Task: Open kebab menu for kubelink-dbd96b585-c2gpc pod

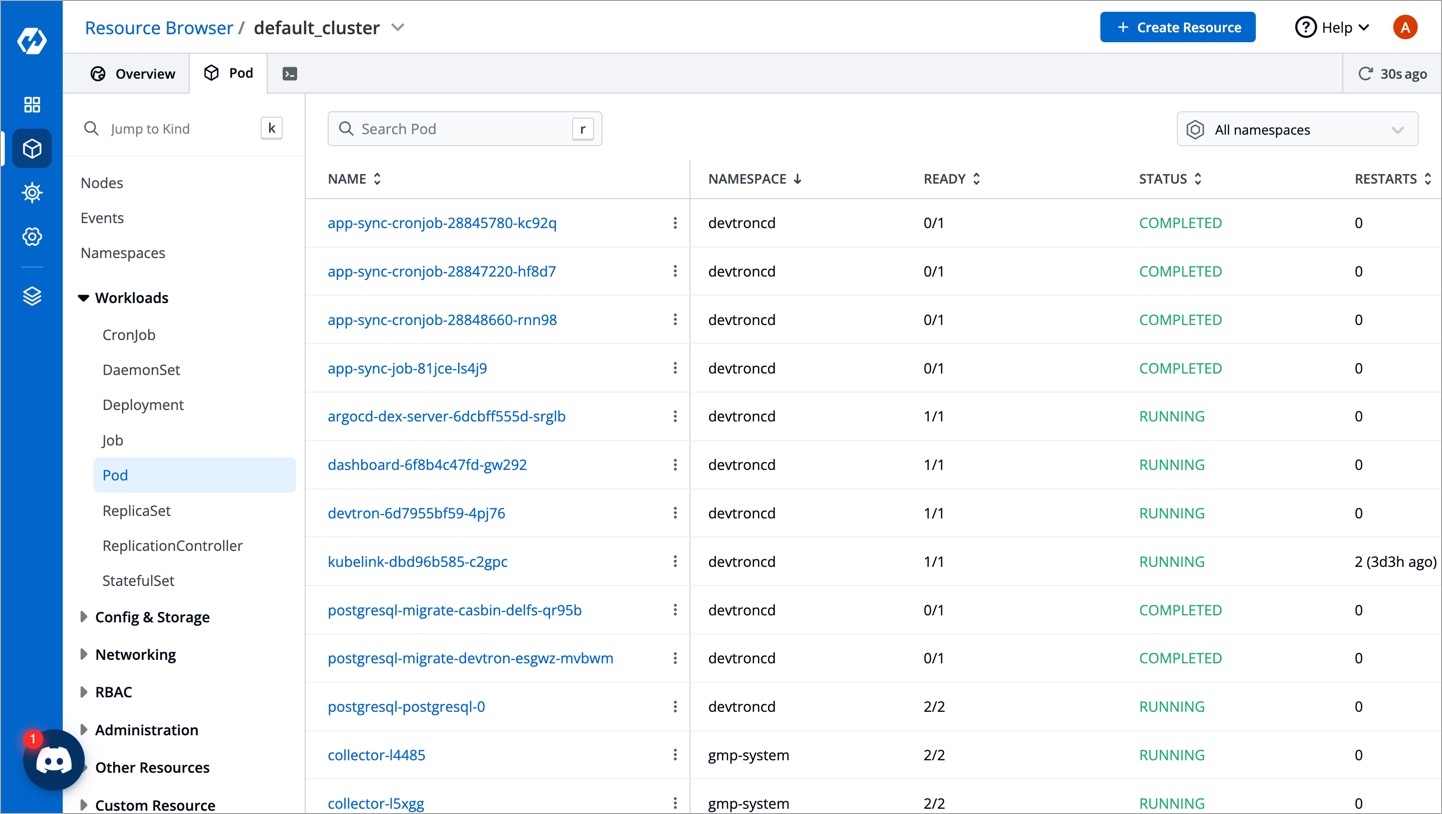Action: click(675, 562)
